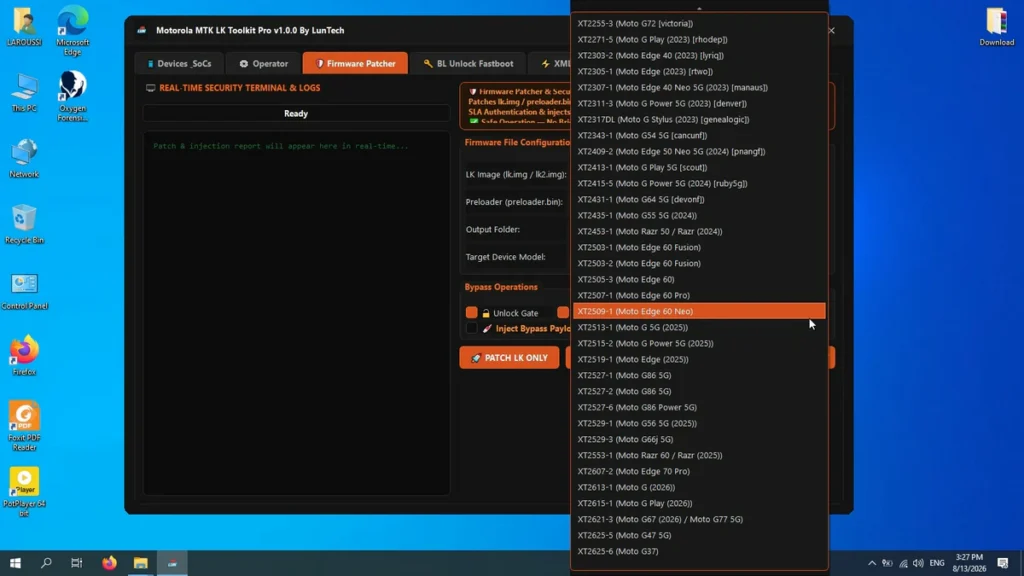
Task: Choose XT2305-1 (Moto Edge (2023) [rtwo])
Action: 699,71
